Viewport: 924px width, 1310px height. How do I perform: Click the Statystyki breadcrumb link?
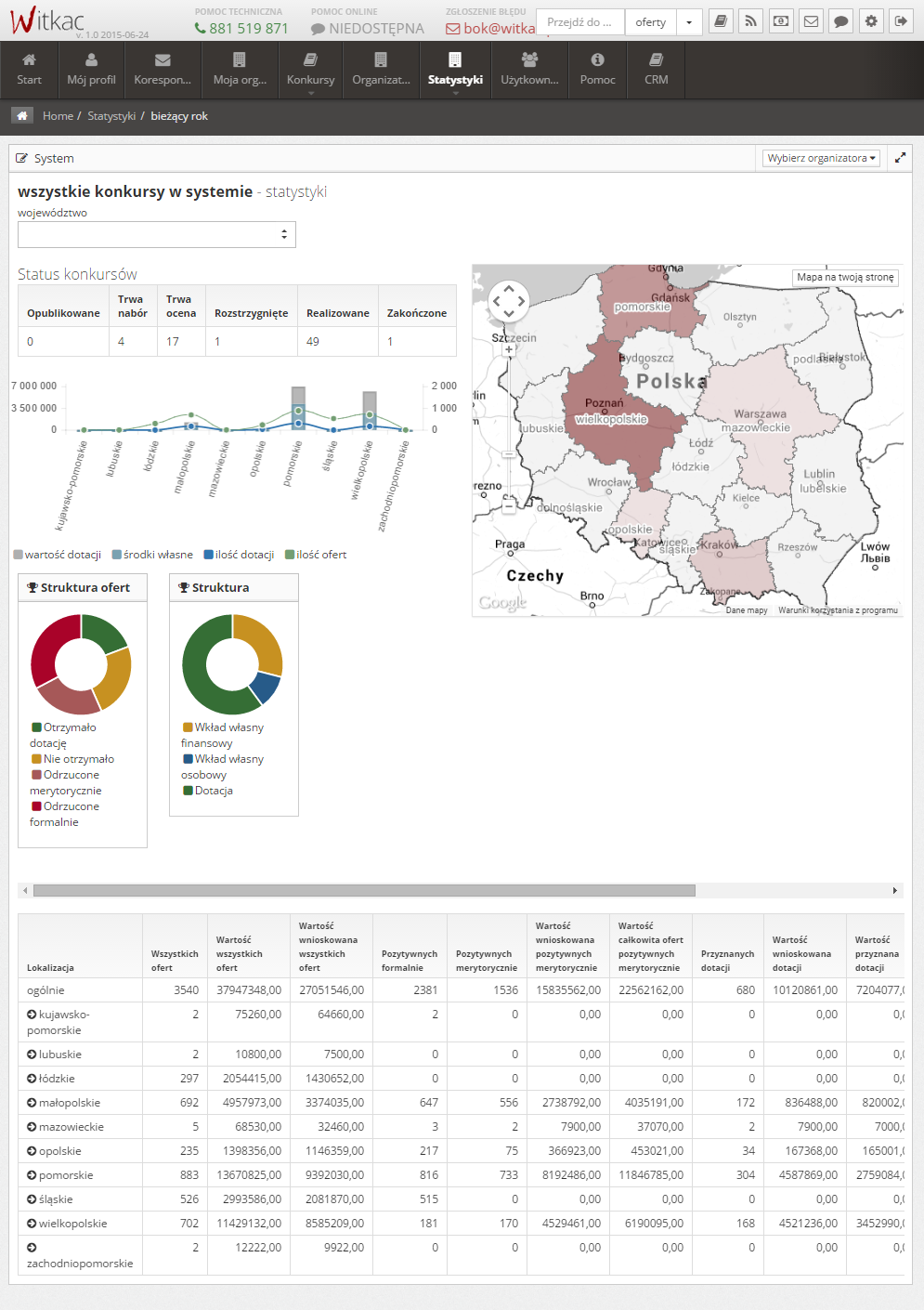(x=111, y=116)
